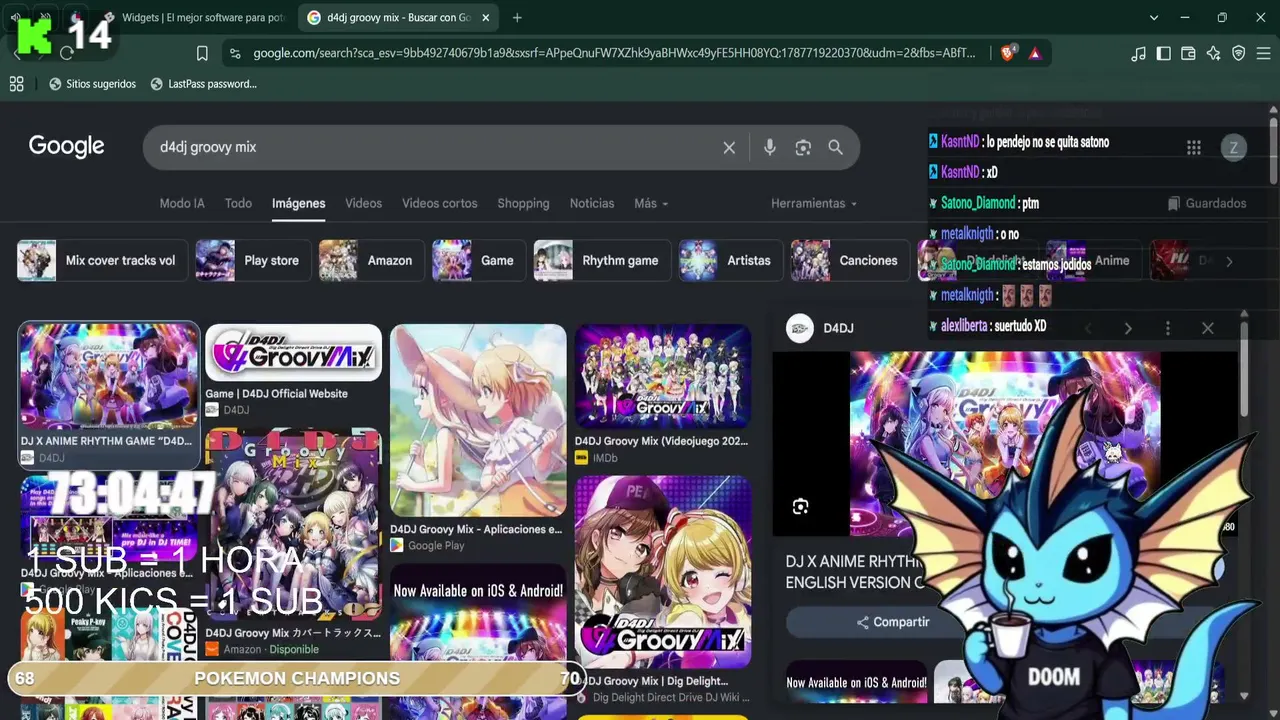Open Google apps grid launcher
Viewport: 1280px width, 720px height.
pos(1194,148)
